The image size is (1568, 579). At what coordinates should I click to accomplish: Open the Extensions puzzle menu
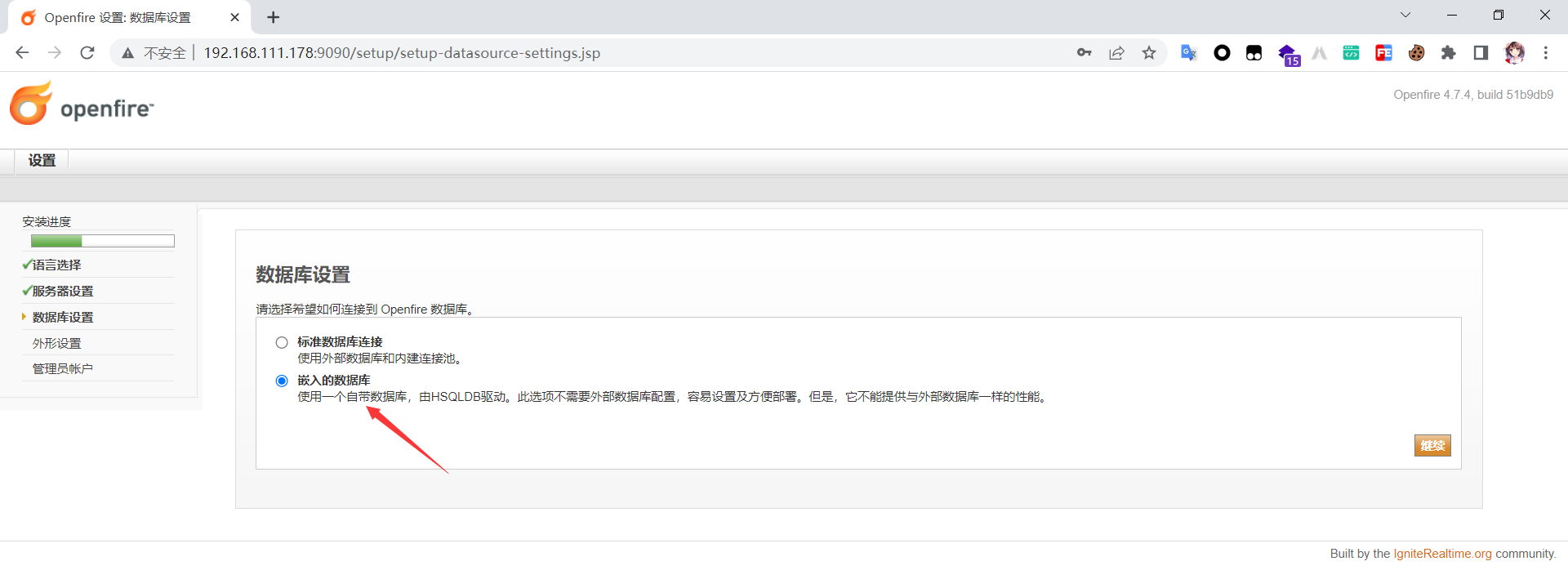(1449, 53)
